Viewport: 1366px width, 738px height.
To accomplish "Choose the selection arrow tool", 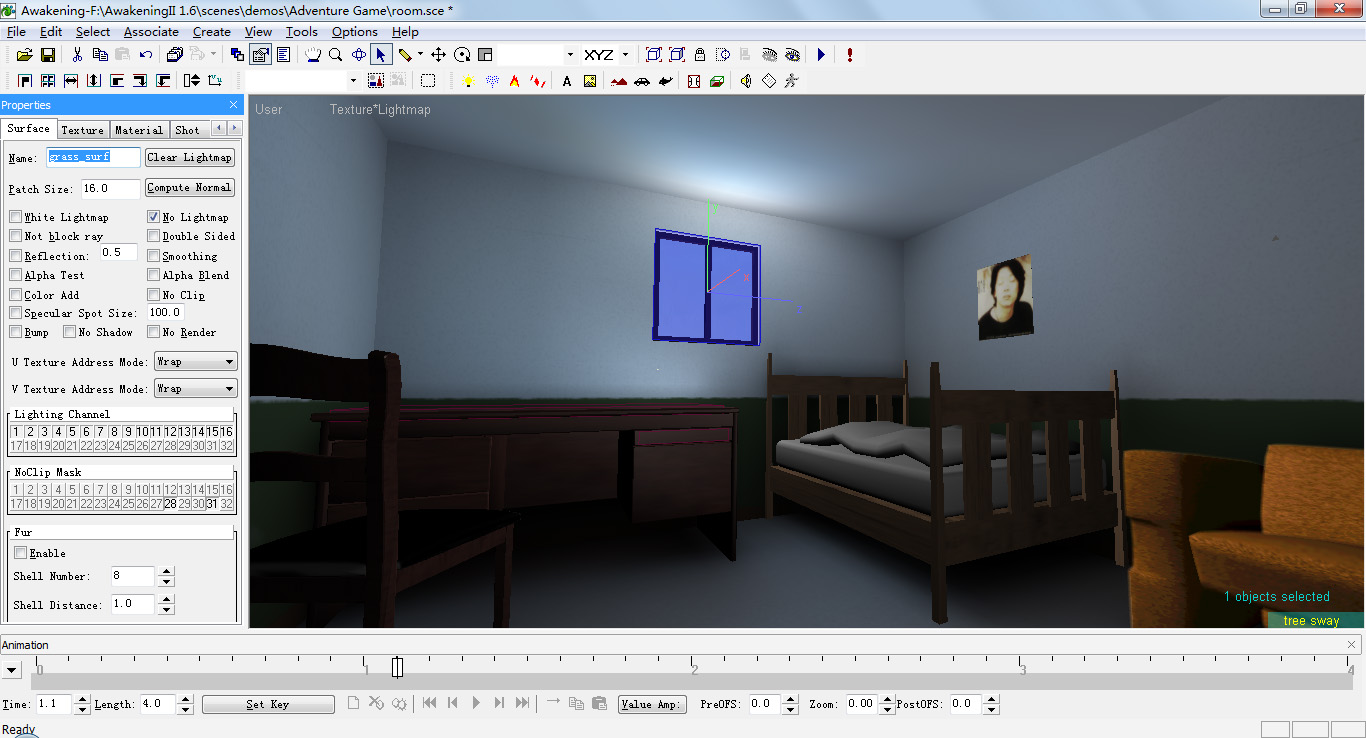I will click(381, 55).
